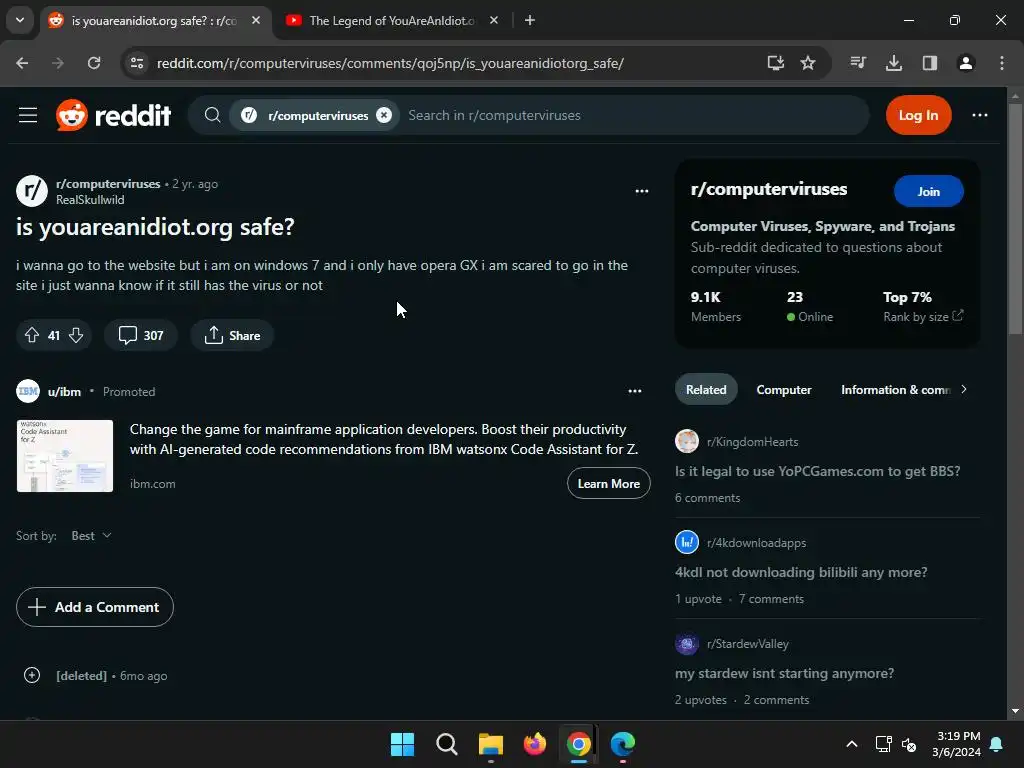Image resolution: width=1024 pixels, height=768 pixels.
Task: Click the Log In button
Action: [x=918, y=116]
